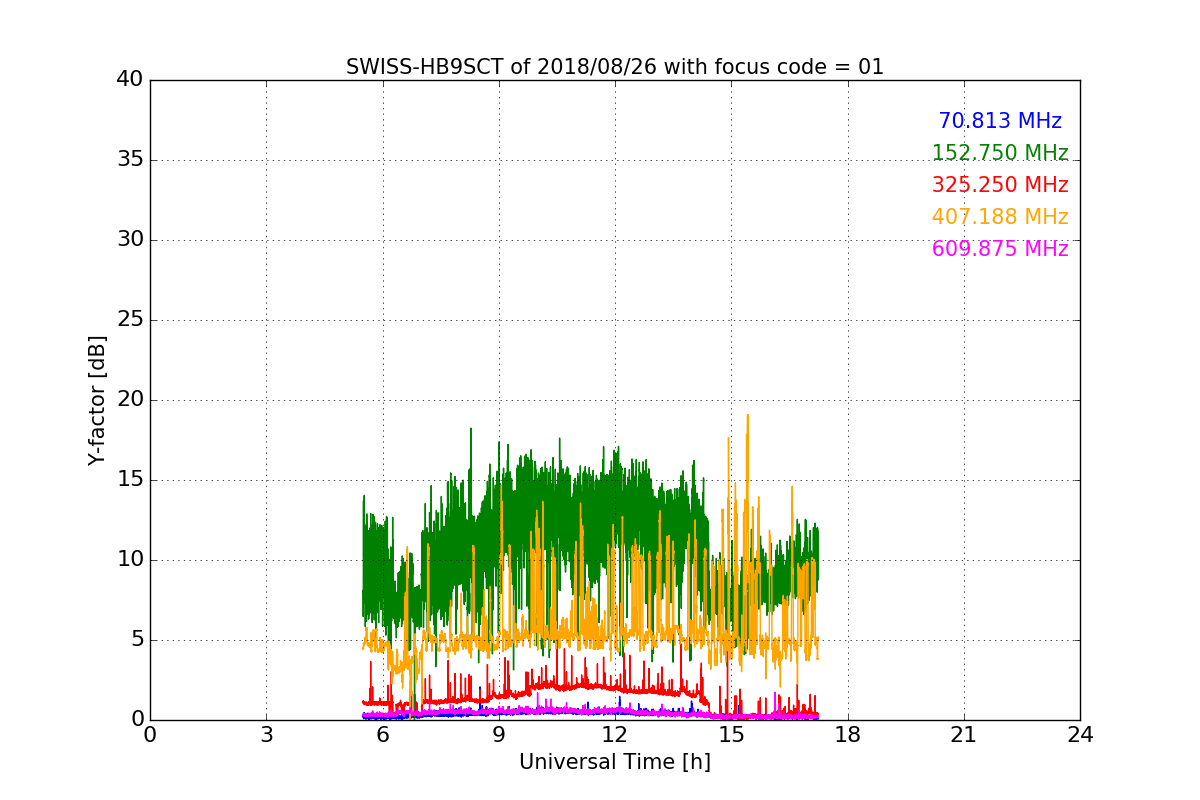This screenshot has height=800, width=1200.
Task: Click y-axis tick value 30
Action: (x=130, y=240)
